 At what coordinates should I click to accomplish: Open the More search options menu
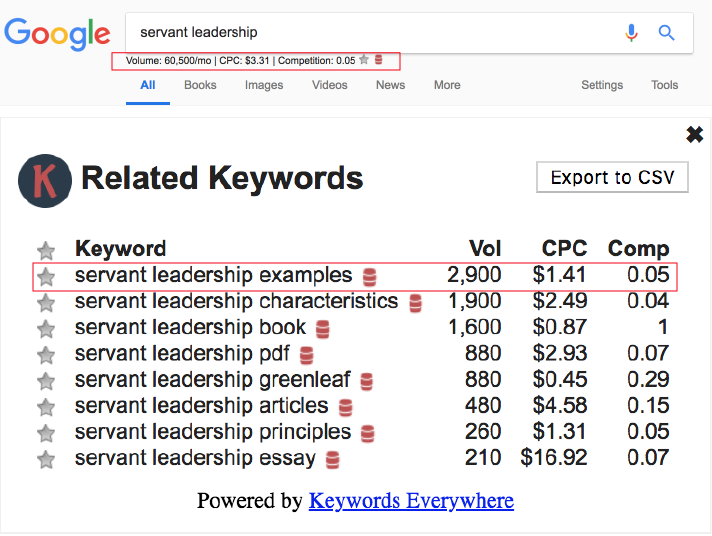tap(447, 85)
